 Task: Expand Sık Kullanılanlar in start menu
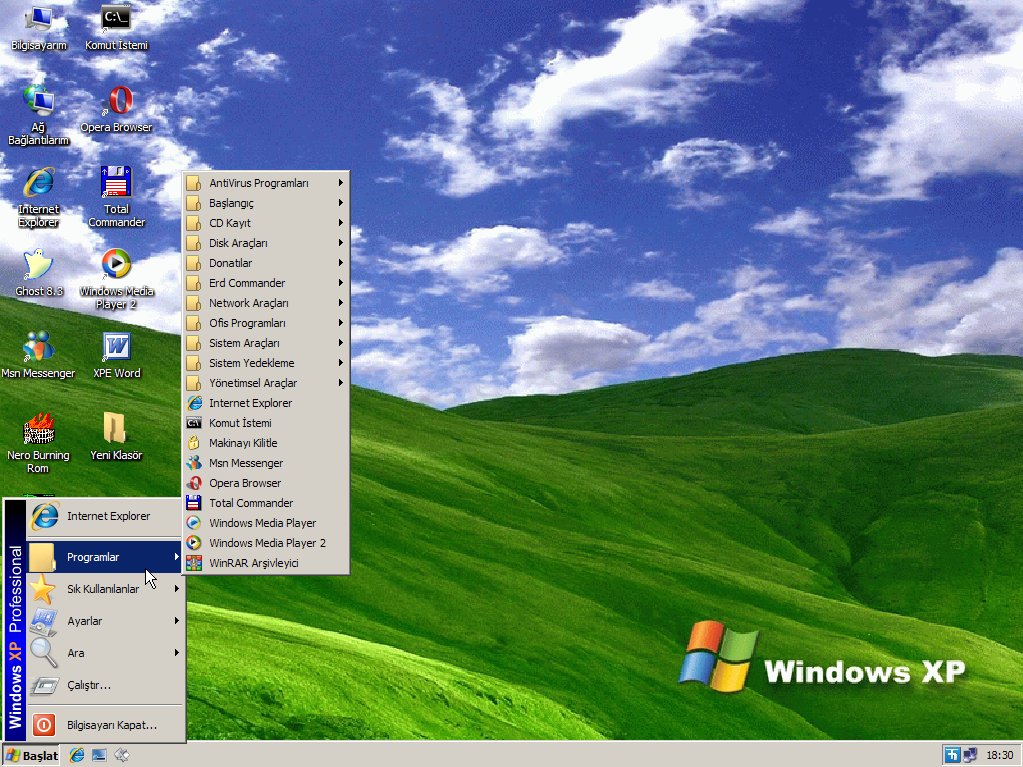(105, 589)
